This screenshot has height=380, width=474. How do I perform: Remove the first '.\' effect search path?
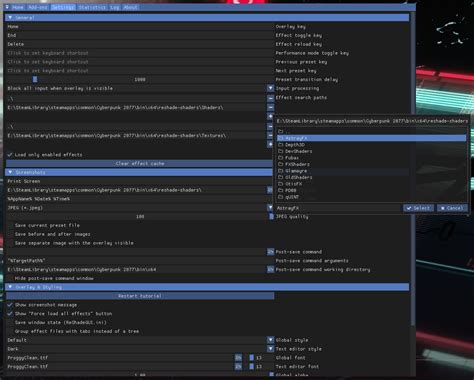270,99
